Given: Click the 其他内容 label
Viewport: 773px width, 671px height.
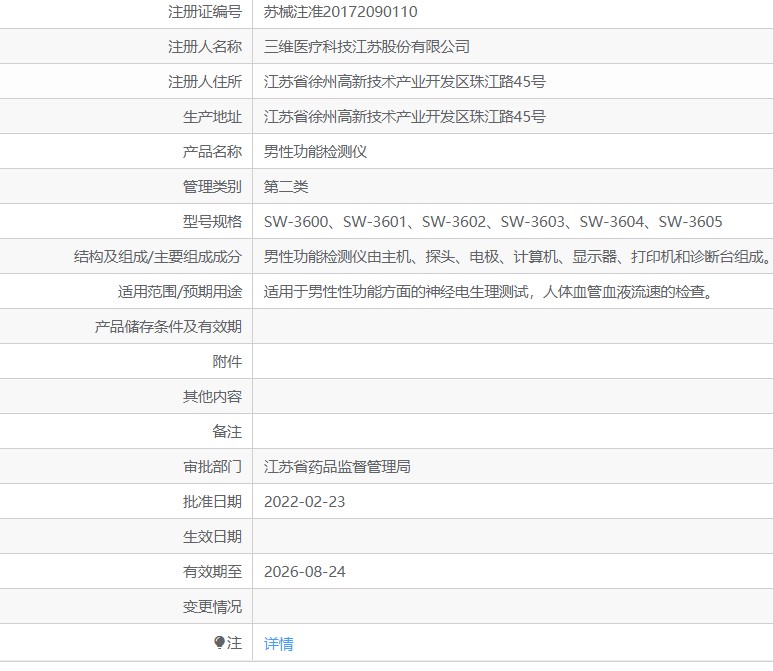Looking at the screenshot, I should (x=212, y=397).
